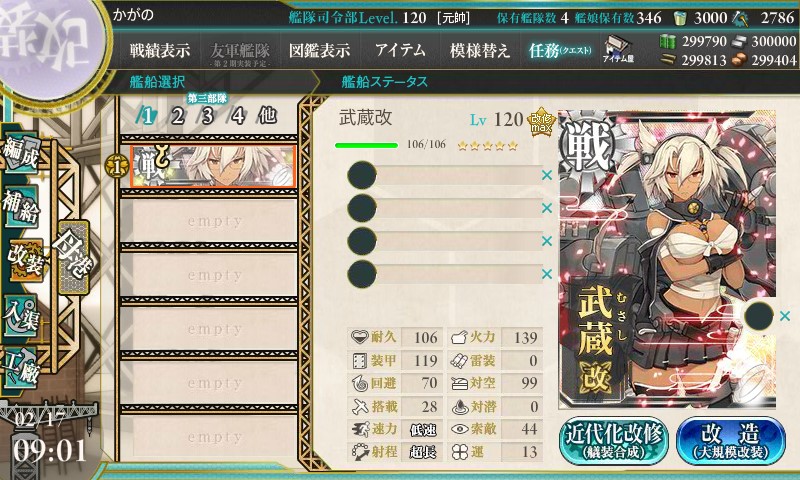Screen dimensions: 800x480
Task: Open the 入渠 docking repair menu
Action: (21, 315)
